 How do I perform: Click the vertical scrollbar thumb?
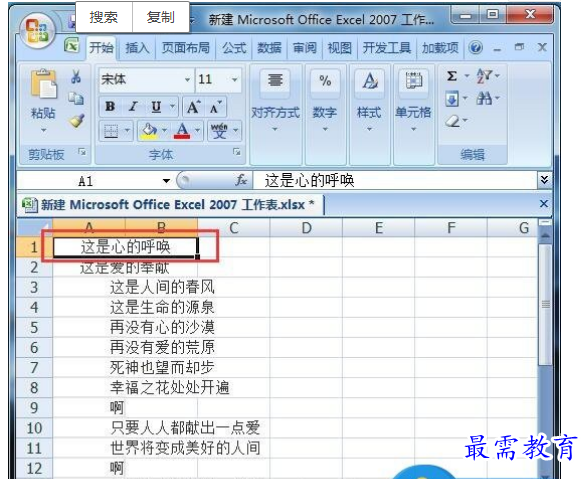pyautogui.click(x=545, y=305)
